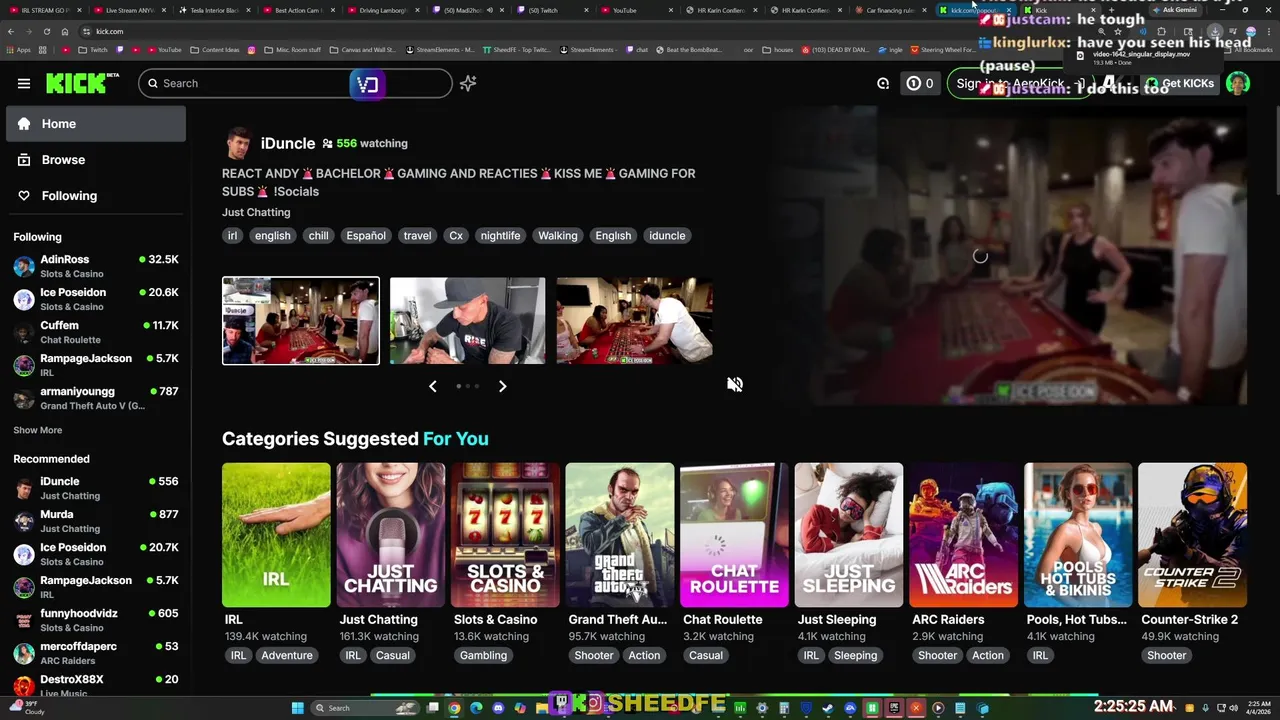1280x720 pixels.
Task: Open the Chat Roulette category card
Action: [734, 535]
